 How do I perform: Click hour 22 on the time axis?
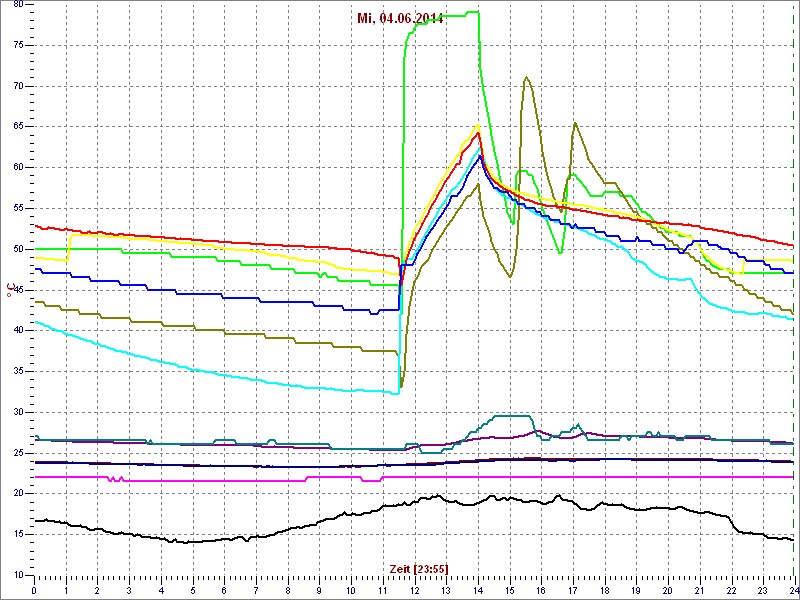point(732,590)
